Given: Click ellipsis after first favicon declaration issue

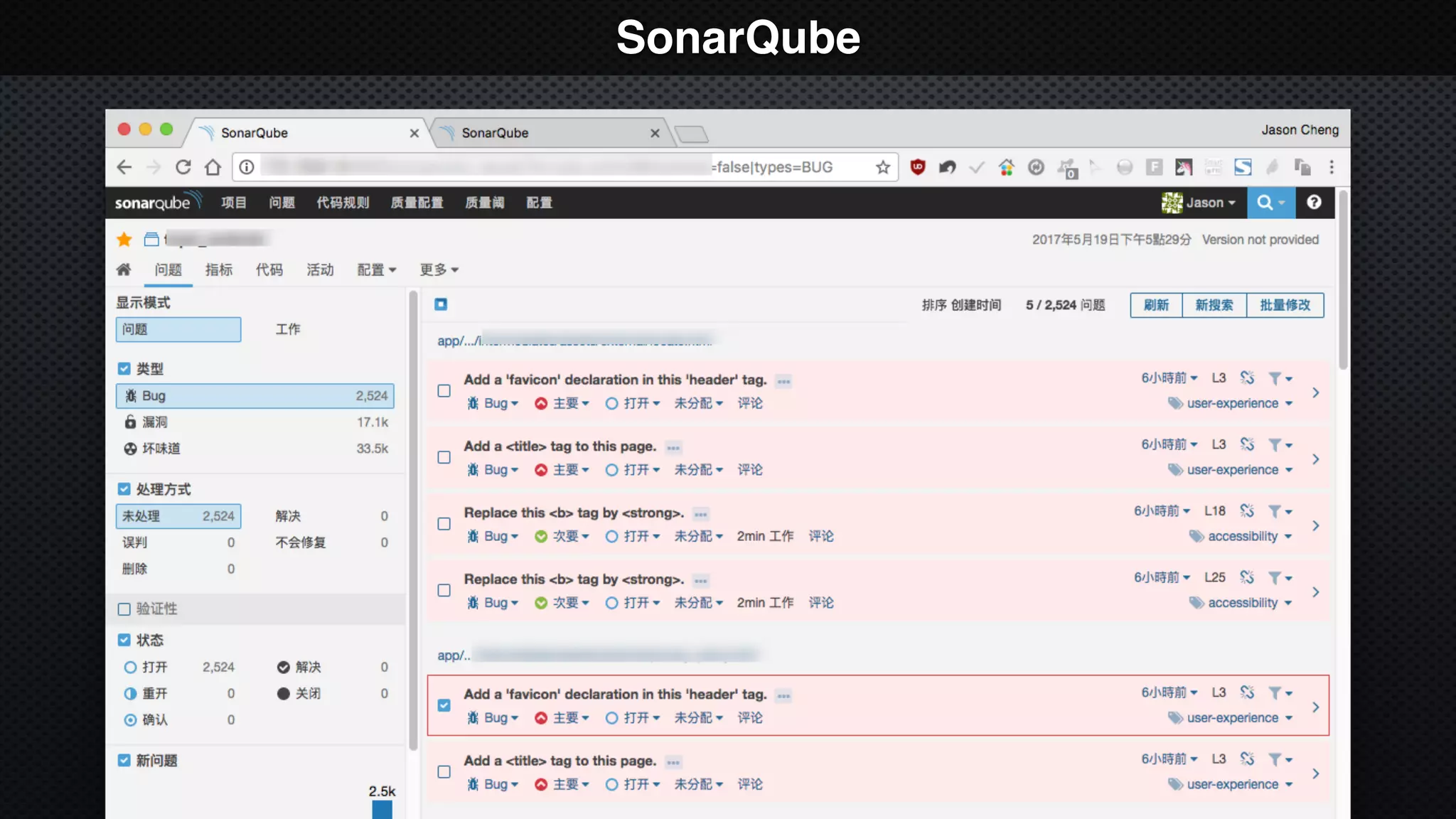Looking at the screenshot, I should pos(783,381).
